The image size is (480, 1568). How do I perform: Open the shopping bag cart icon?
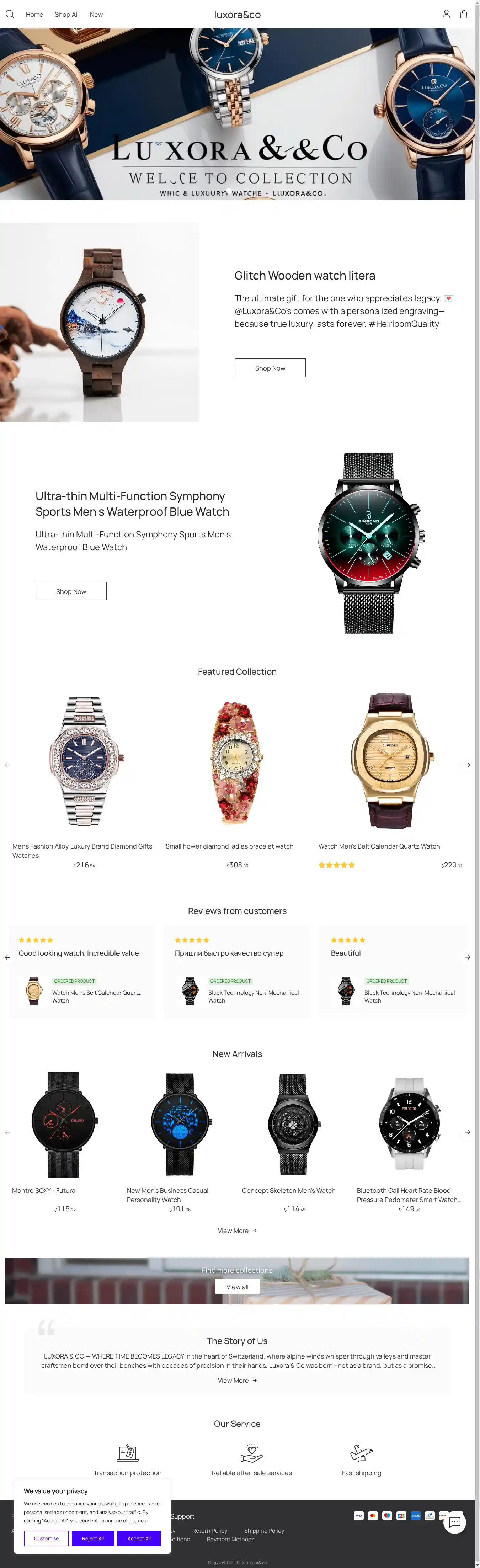[x=464, y=14]
